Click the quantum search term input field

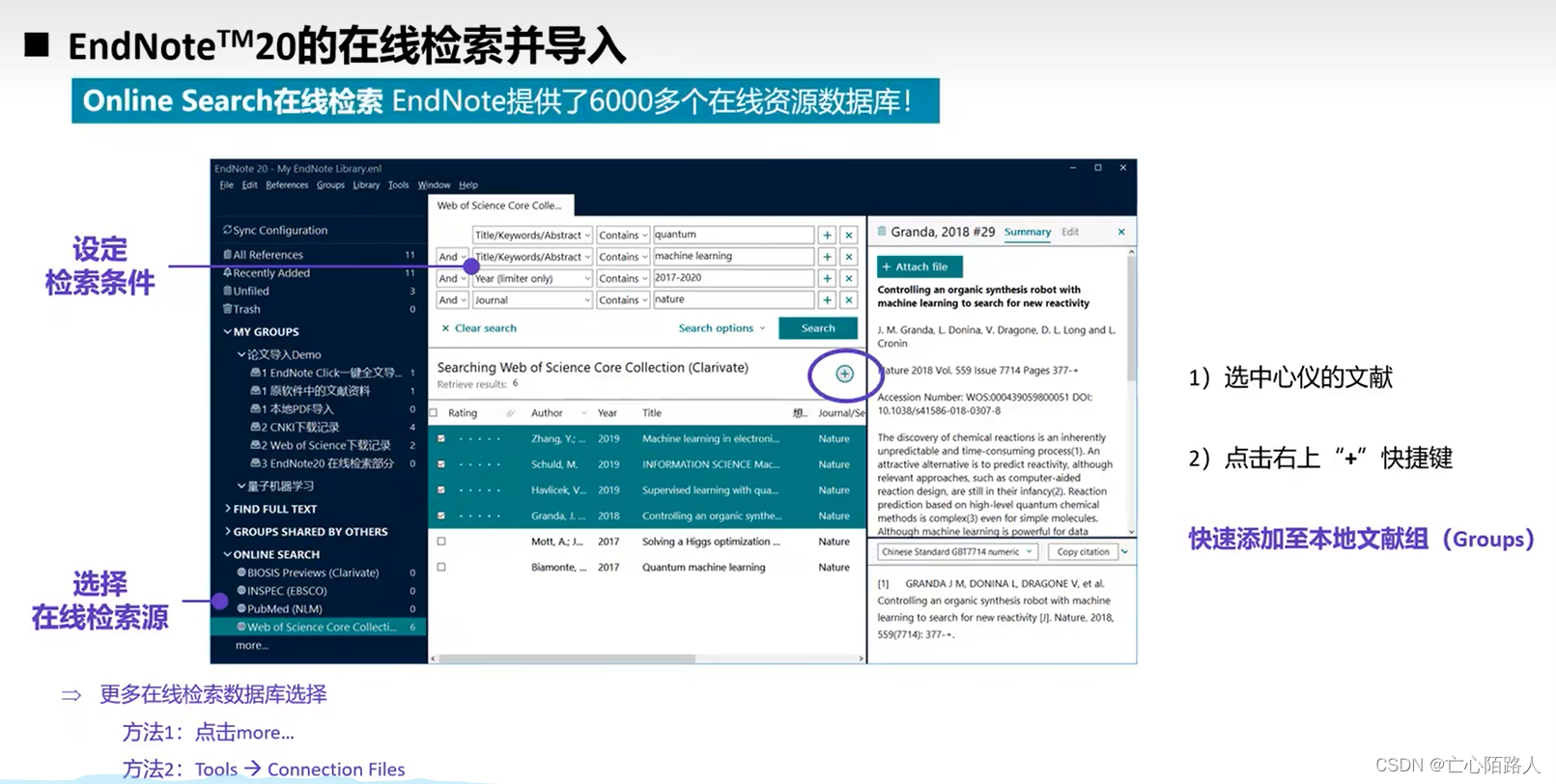[x=733, y=235]
